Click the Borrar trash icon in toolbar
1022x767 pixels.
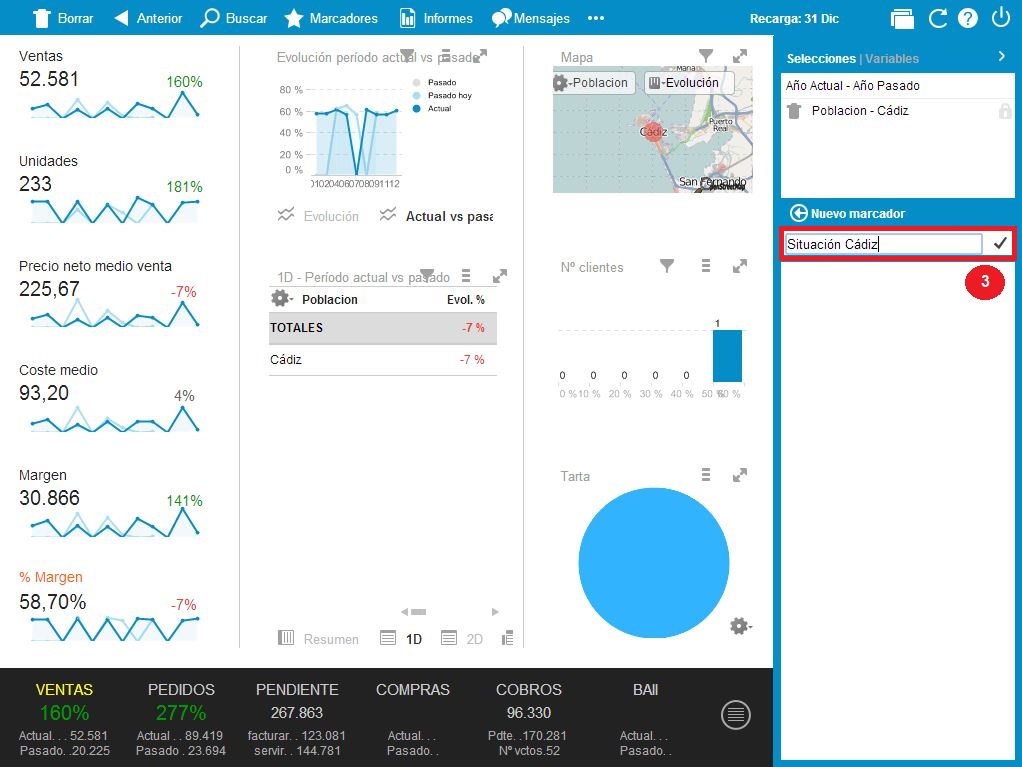(x=41, y=18)
